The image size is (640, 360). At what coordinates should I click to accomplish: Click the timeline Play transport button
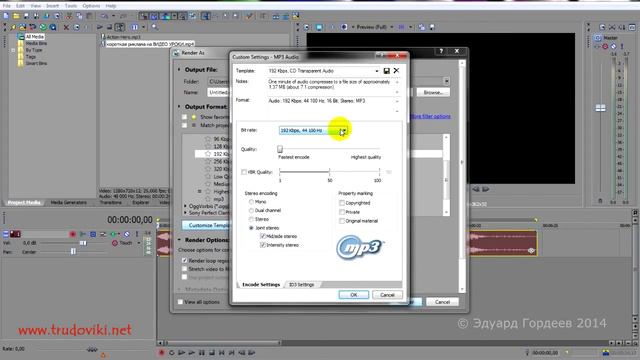coord(191,353)
